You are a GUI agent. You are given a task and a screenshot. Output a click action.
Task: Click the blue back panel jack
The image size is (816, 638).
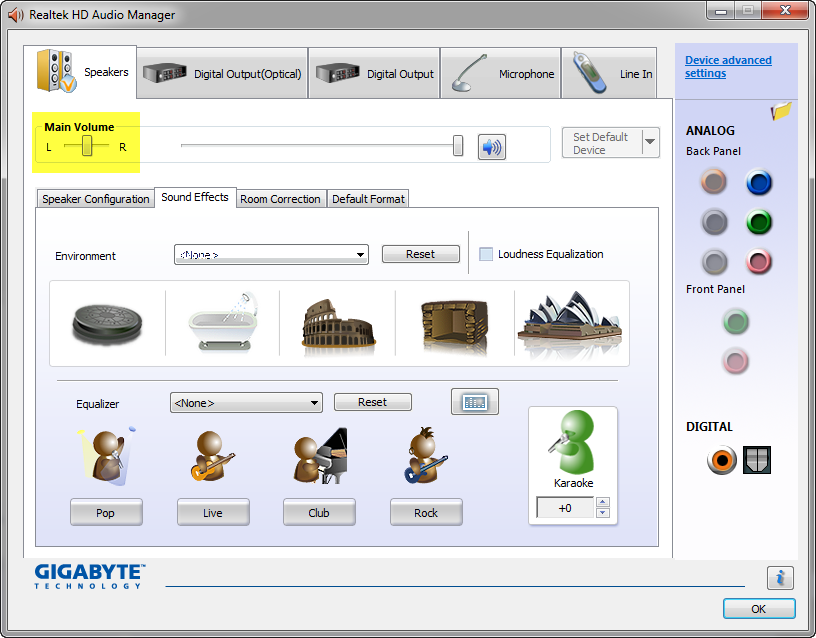coord(759,182)
